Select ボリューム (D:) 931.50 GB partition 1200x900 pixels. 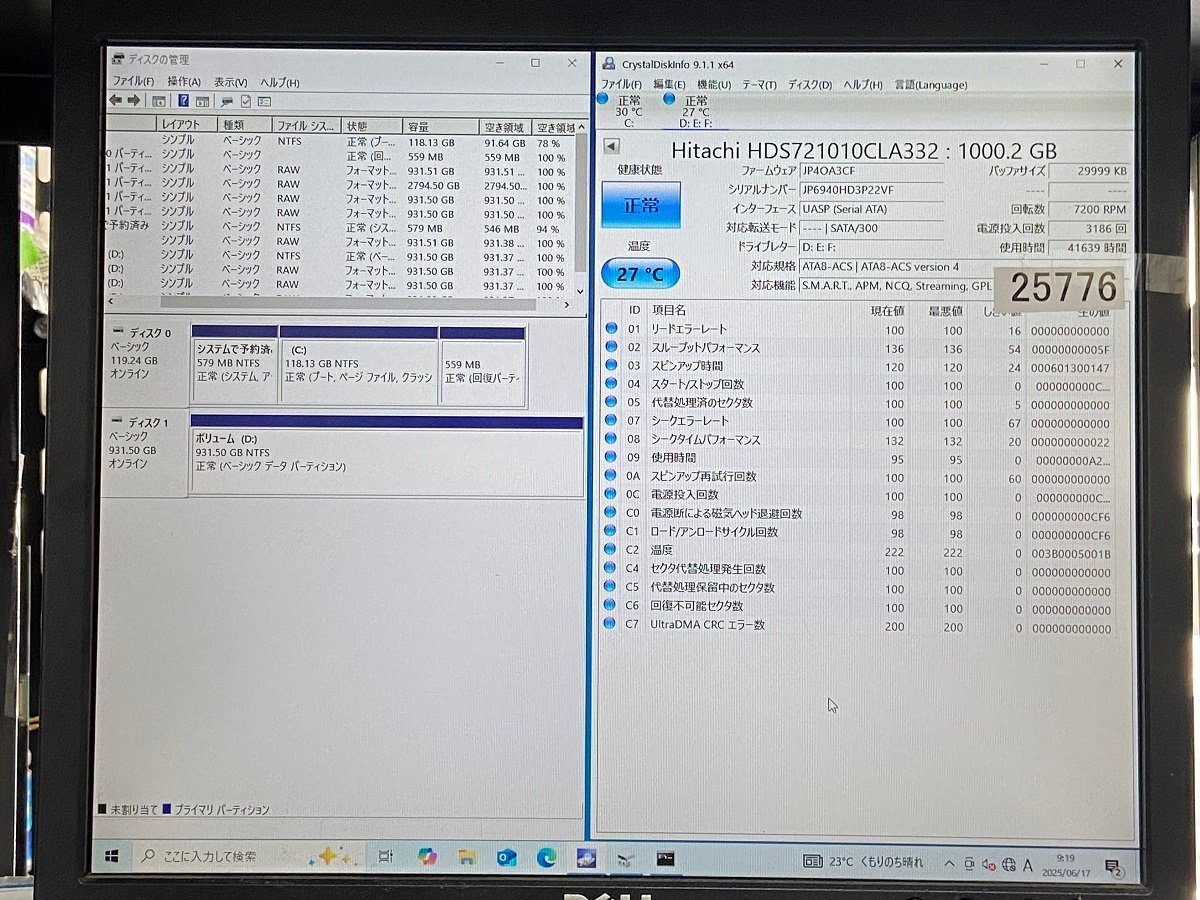(387, 456)
